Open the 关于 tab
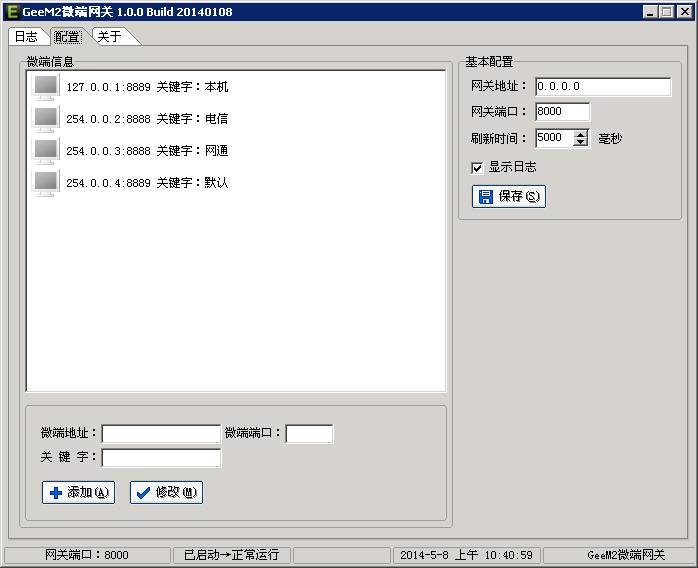The height and width of the screenshot is (568, 698). [110, 37]
